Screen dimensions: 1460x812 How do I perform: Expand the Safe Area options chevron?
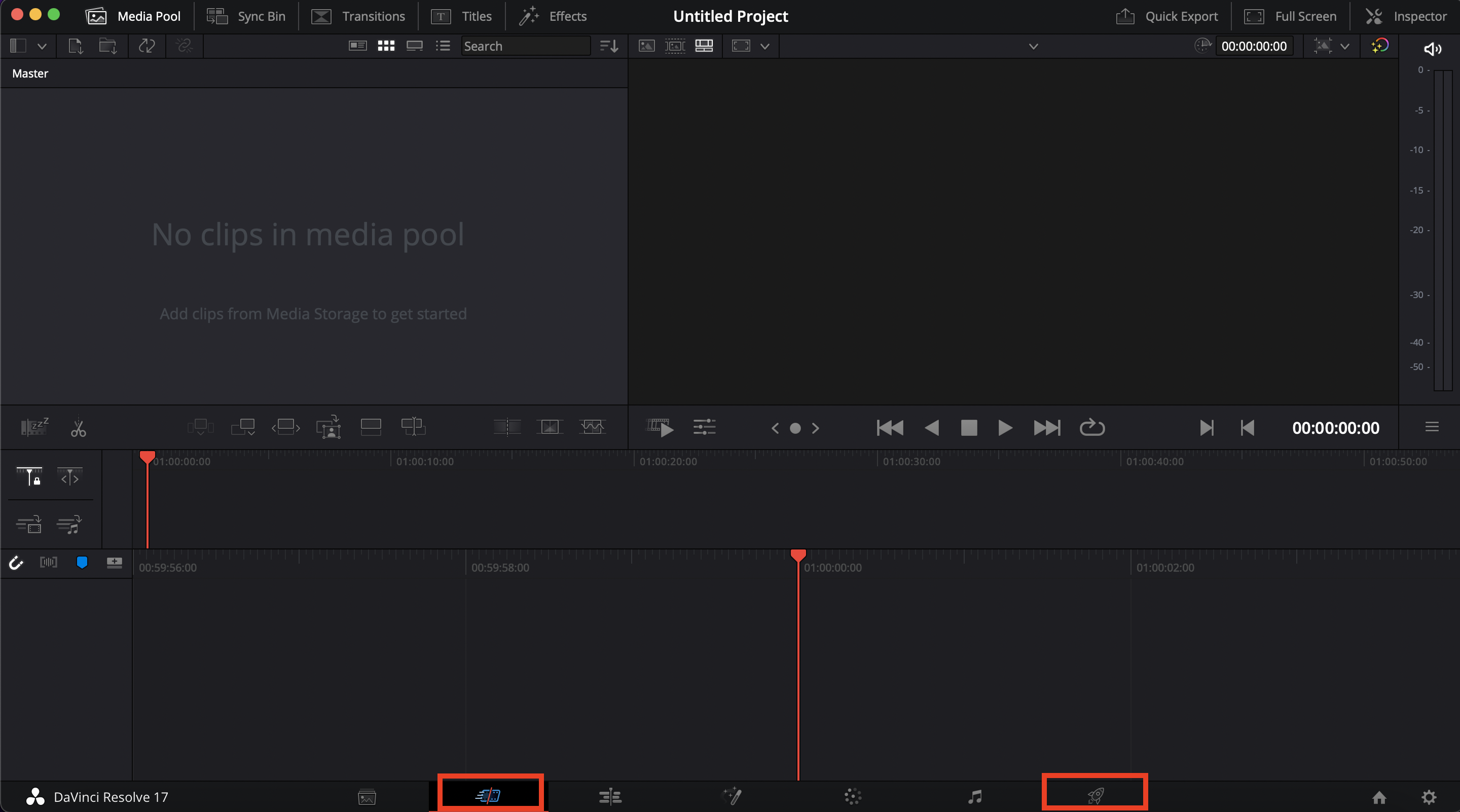pos(764,47)
